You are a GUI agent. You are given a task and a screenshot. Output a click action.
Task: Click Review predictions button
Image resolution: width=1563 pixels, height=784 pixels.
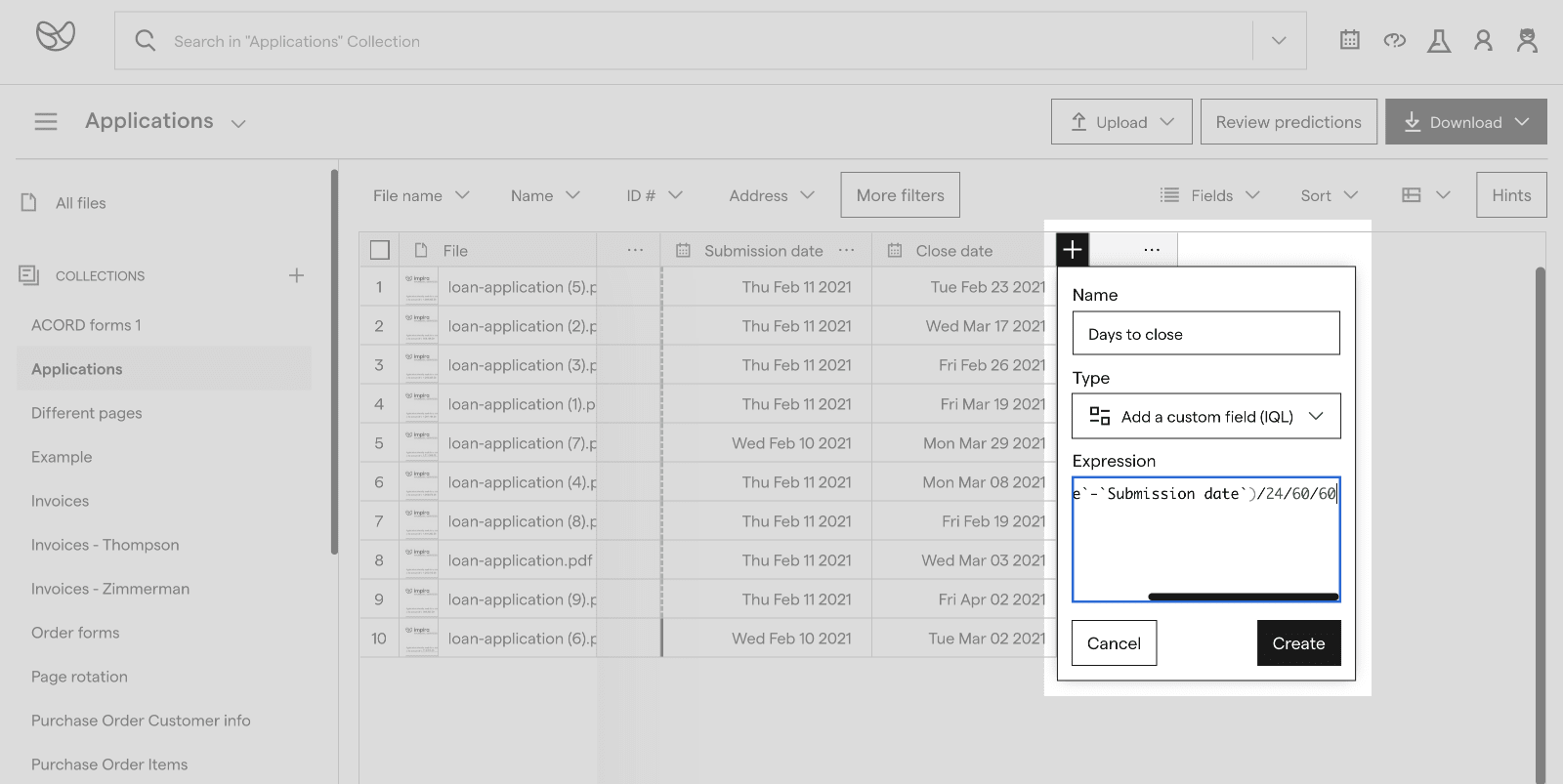1288,122
